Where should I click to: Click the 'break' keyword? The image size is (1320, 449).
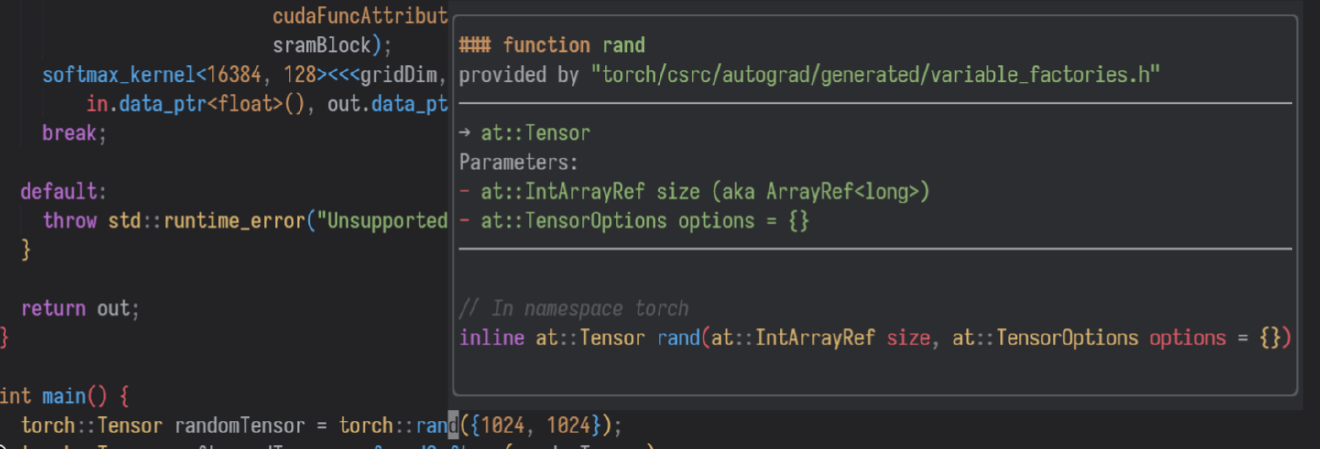pos(69,132)
